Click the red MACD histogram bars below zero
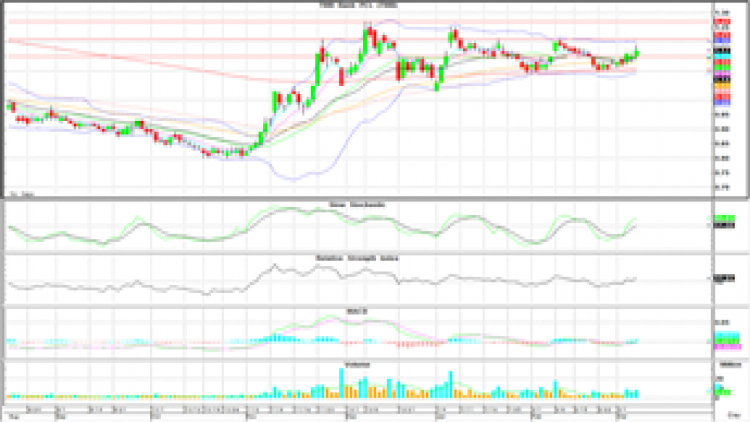 tap(408, 345)
